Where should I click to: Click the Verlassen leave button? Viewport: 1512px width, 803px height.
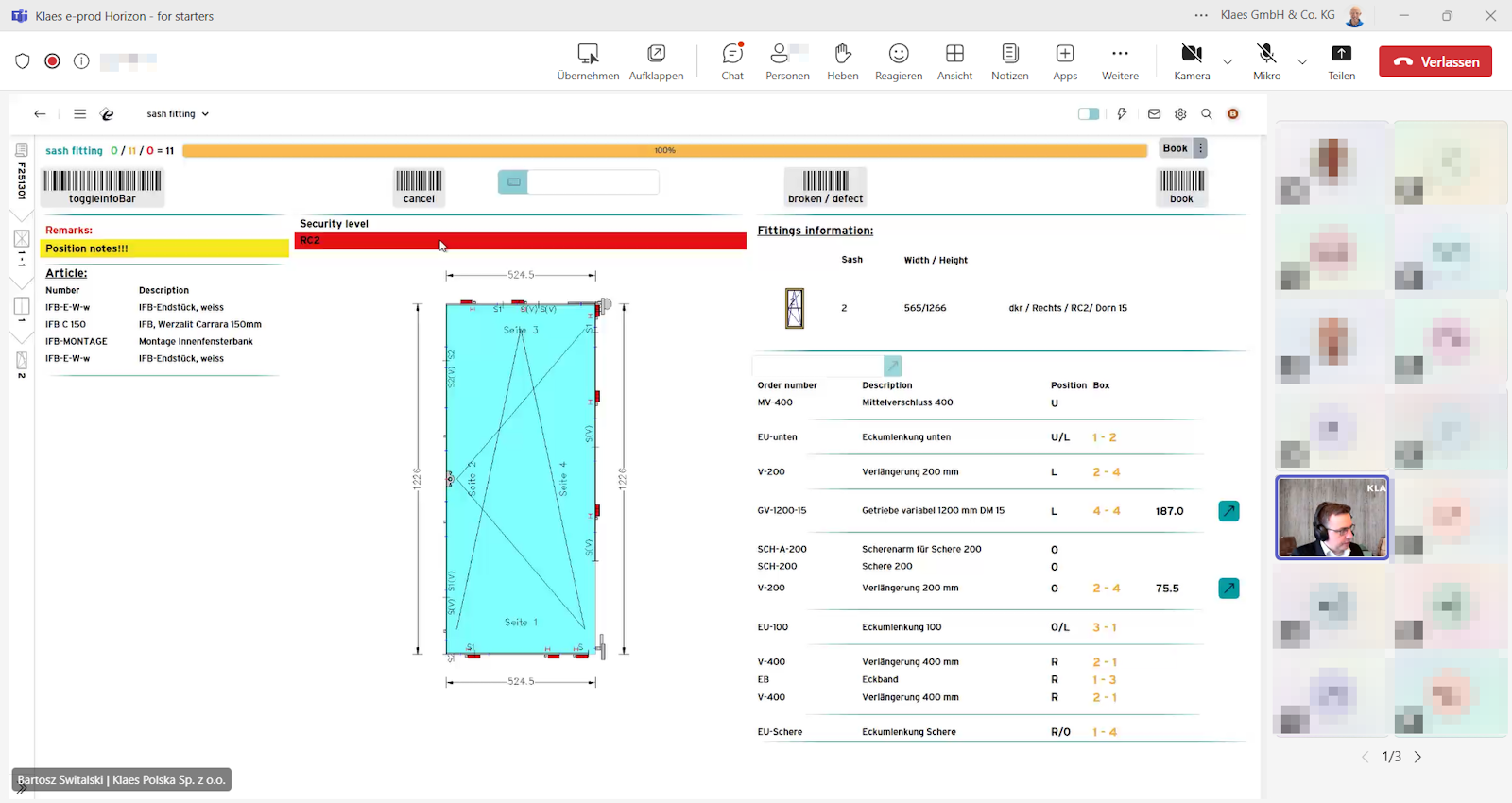click(x=1435, y=61)
